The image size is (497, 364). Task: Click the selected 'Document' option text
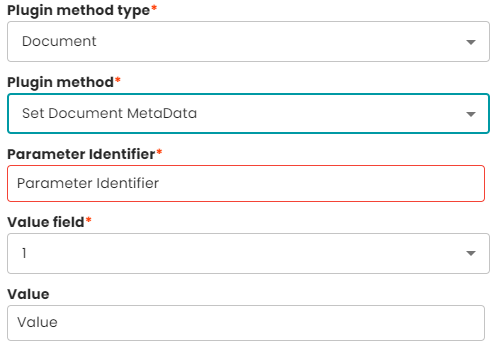coord(59,41)
